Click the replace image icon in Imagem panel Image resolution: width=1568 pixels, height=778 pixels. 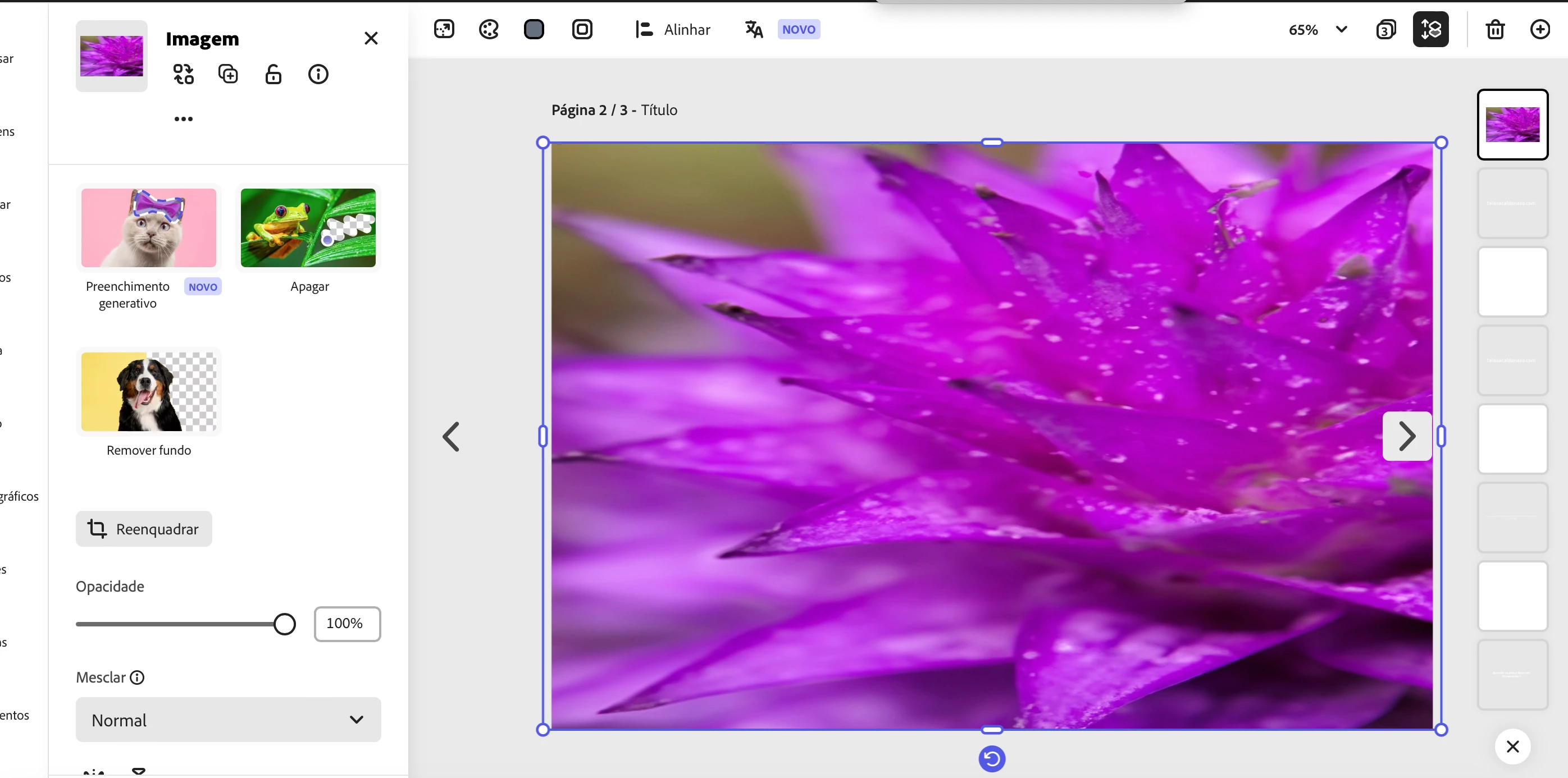[183, 74]
